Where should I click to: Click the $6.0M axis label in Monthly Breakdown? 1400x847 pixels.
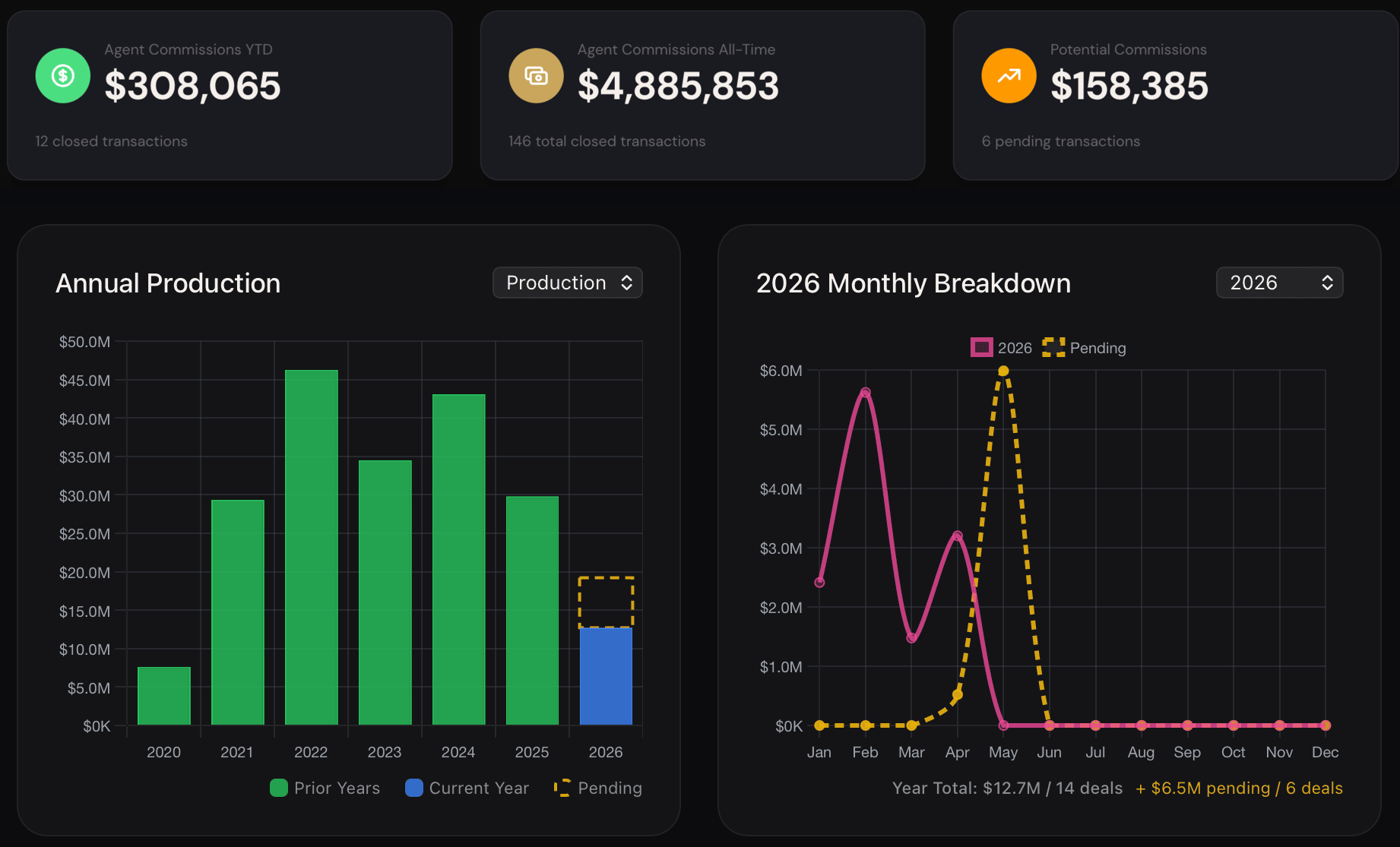coord(781,371)
